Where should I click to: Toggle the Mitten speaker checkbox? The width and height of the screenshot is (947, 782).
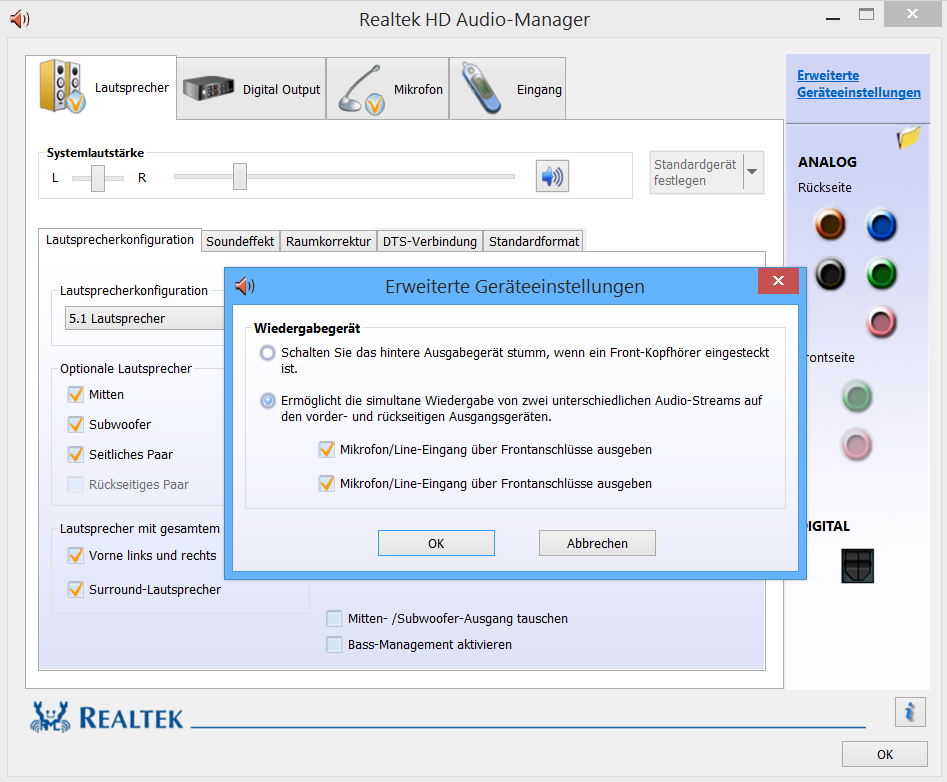(x=75, y=394)
